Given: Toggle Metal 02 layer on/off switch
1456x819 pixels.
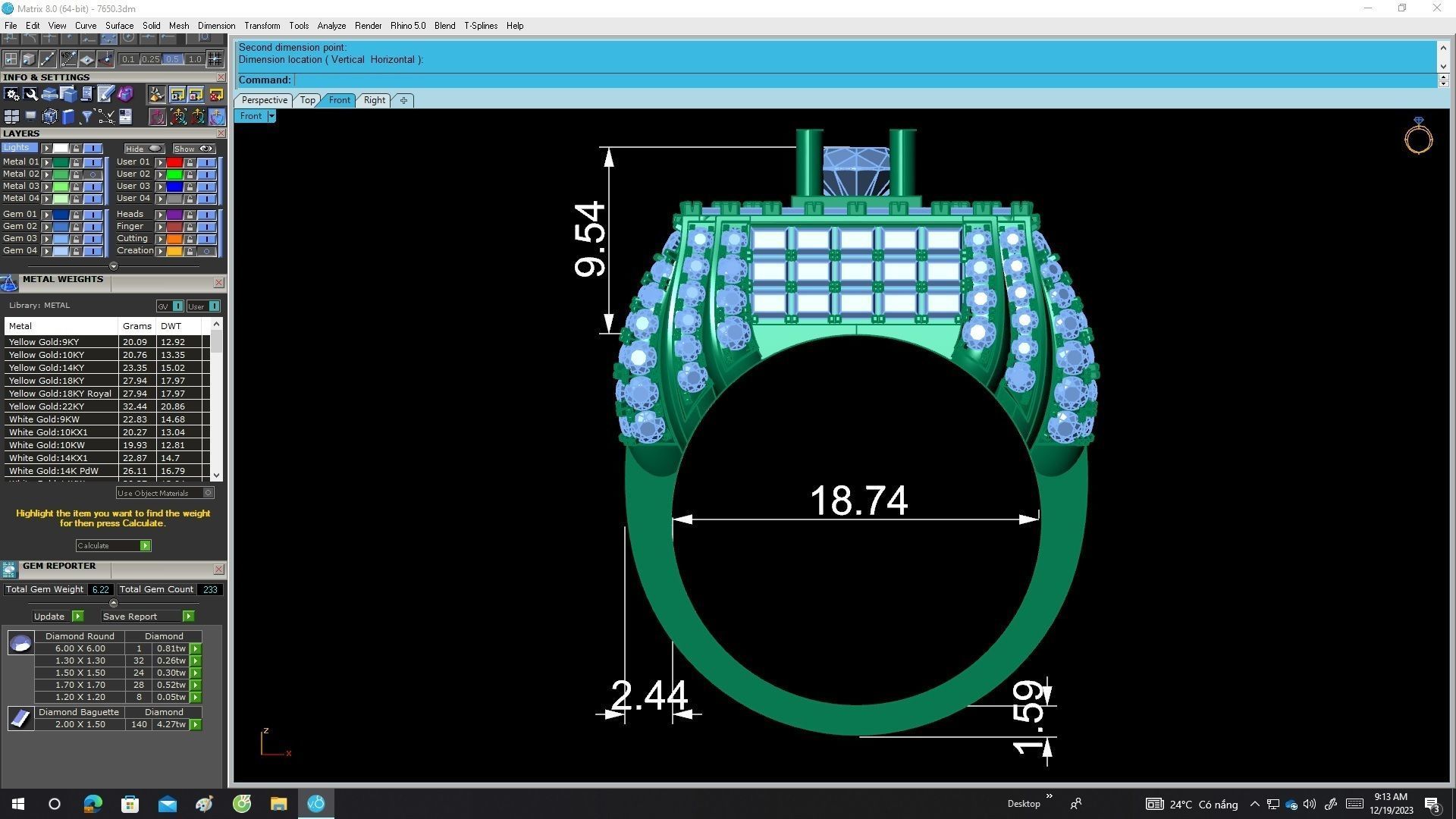Looking at the screenshot, I should [x=93, y=174].
